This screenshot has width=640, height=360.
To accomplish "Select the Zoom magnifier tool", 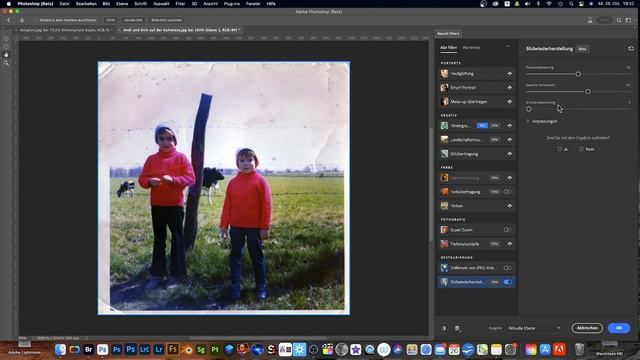I will (x=6, y=63).
